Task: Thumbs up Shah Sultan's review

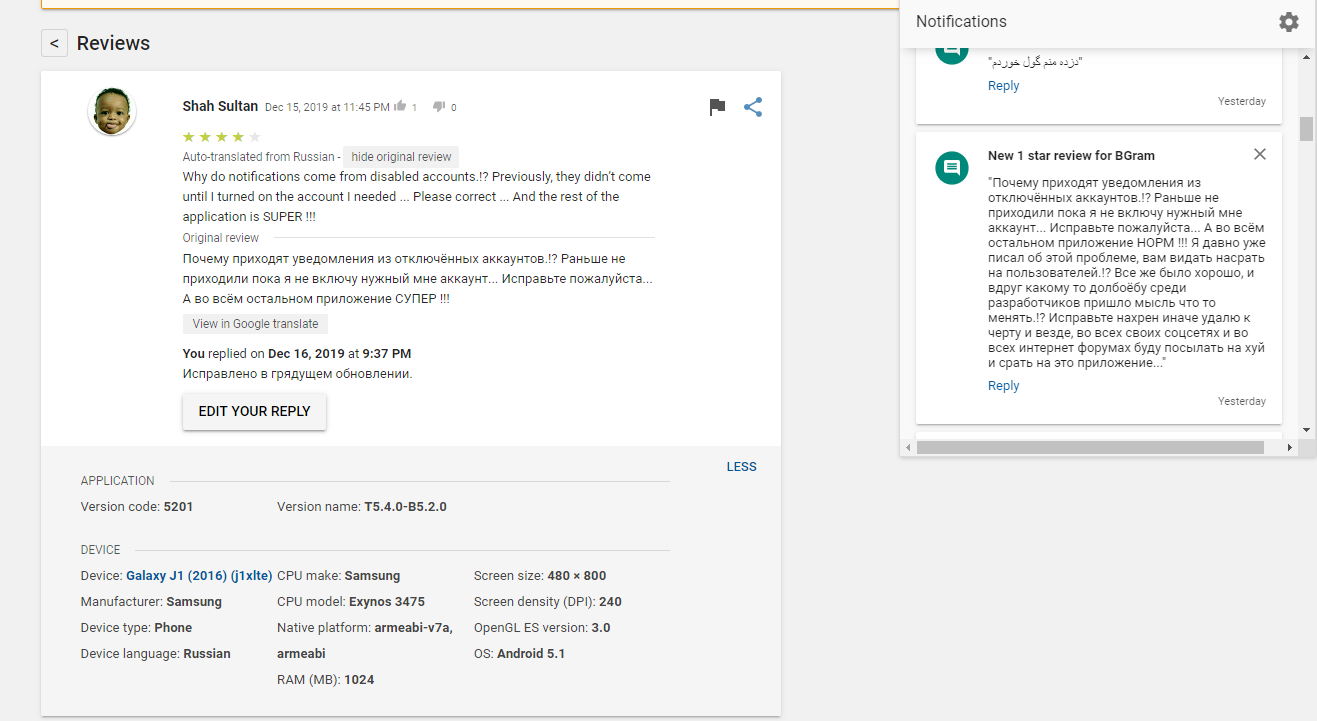Action: [x=400, y=106]
